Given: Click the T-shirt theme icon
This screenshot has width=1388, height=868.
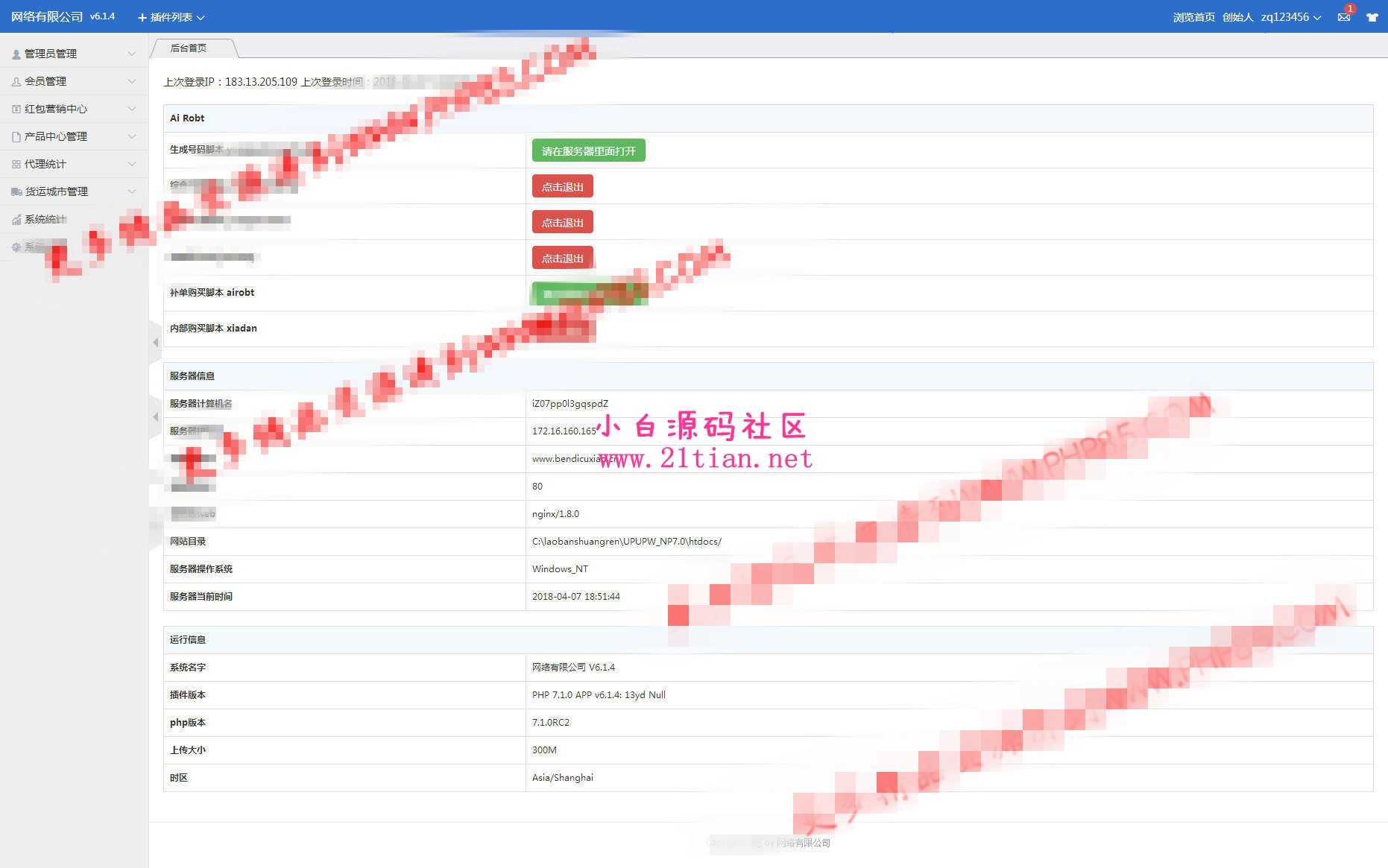Looking at the screenshot, I should 1372,17.
